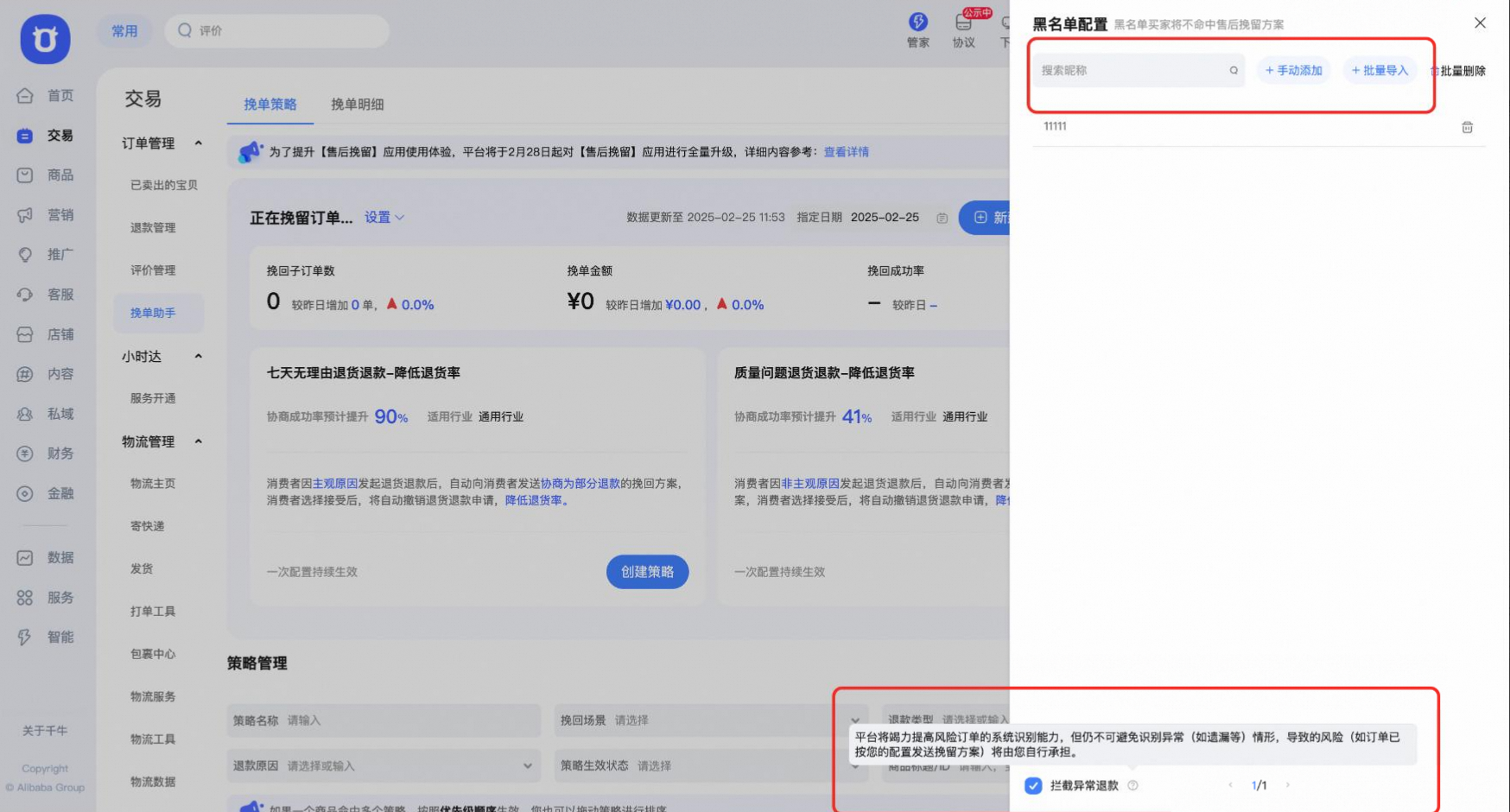Collapse the 订单管理 section

coord(198,143)
